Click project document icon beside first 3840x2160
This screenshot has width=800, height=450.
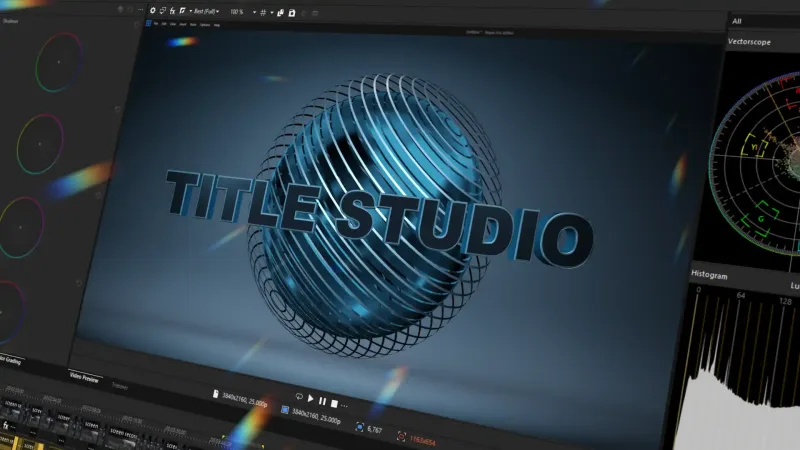pos(215,394)
